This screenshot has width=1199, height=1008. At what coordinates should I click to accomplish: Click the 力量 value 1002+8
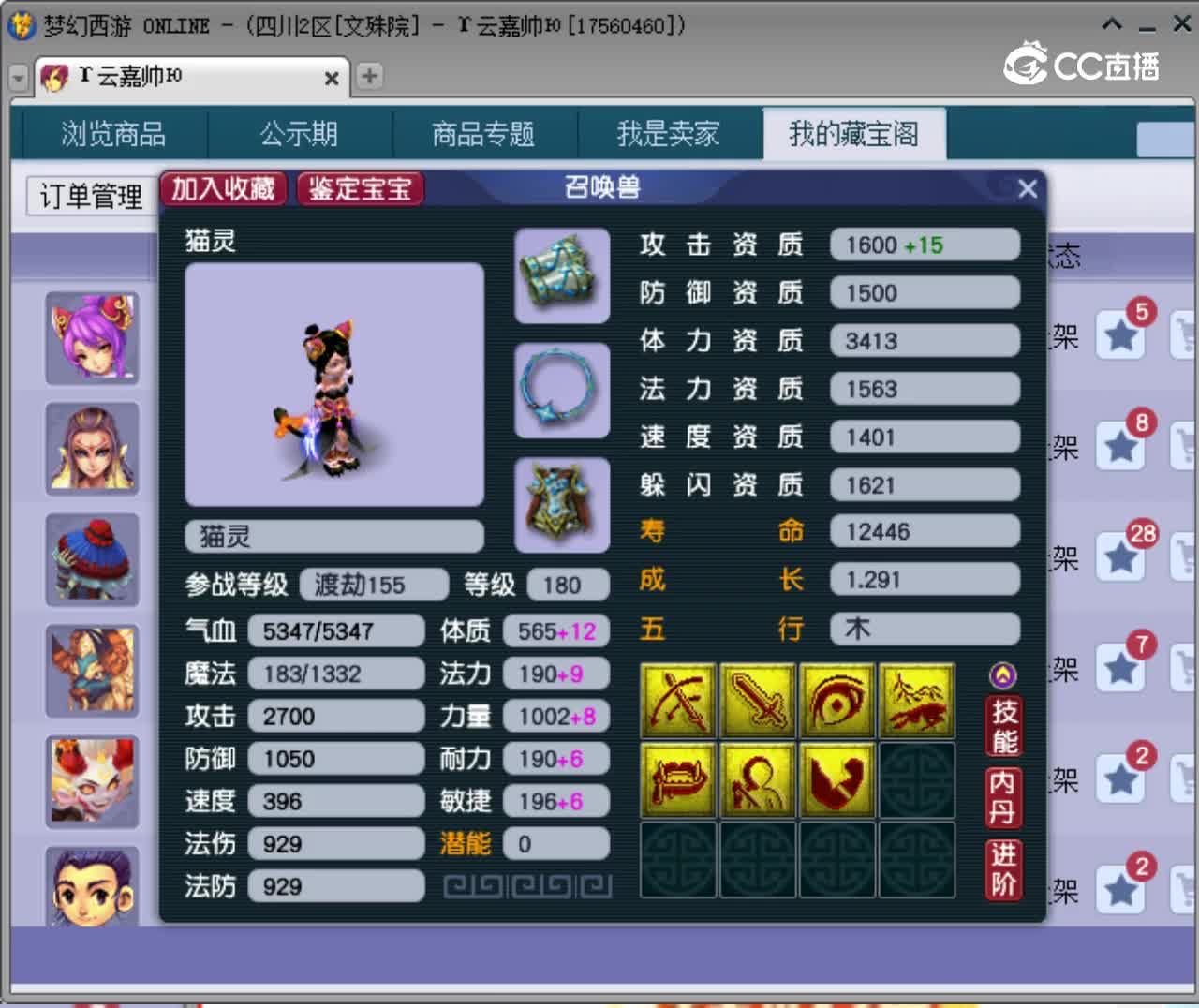556,717
